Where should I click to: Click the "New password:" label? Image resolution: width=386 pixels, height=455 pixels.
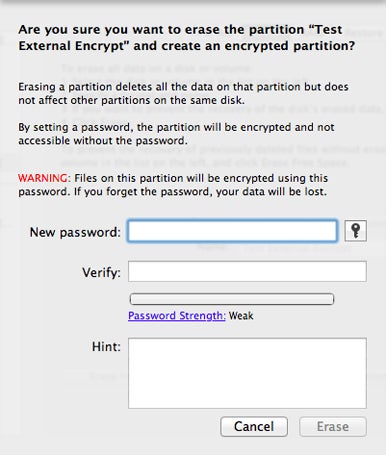click(x=75, y=232)
